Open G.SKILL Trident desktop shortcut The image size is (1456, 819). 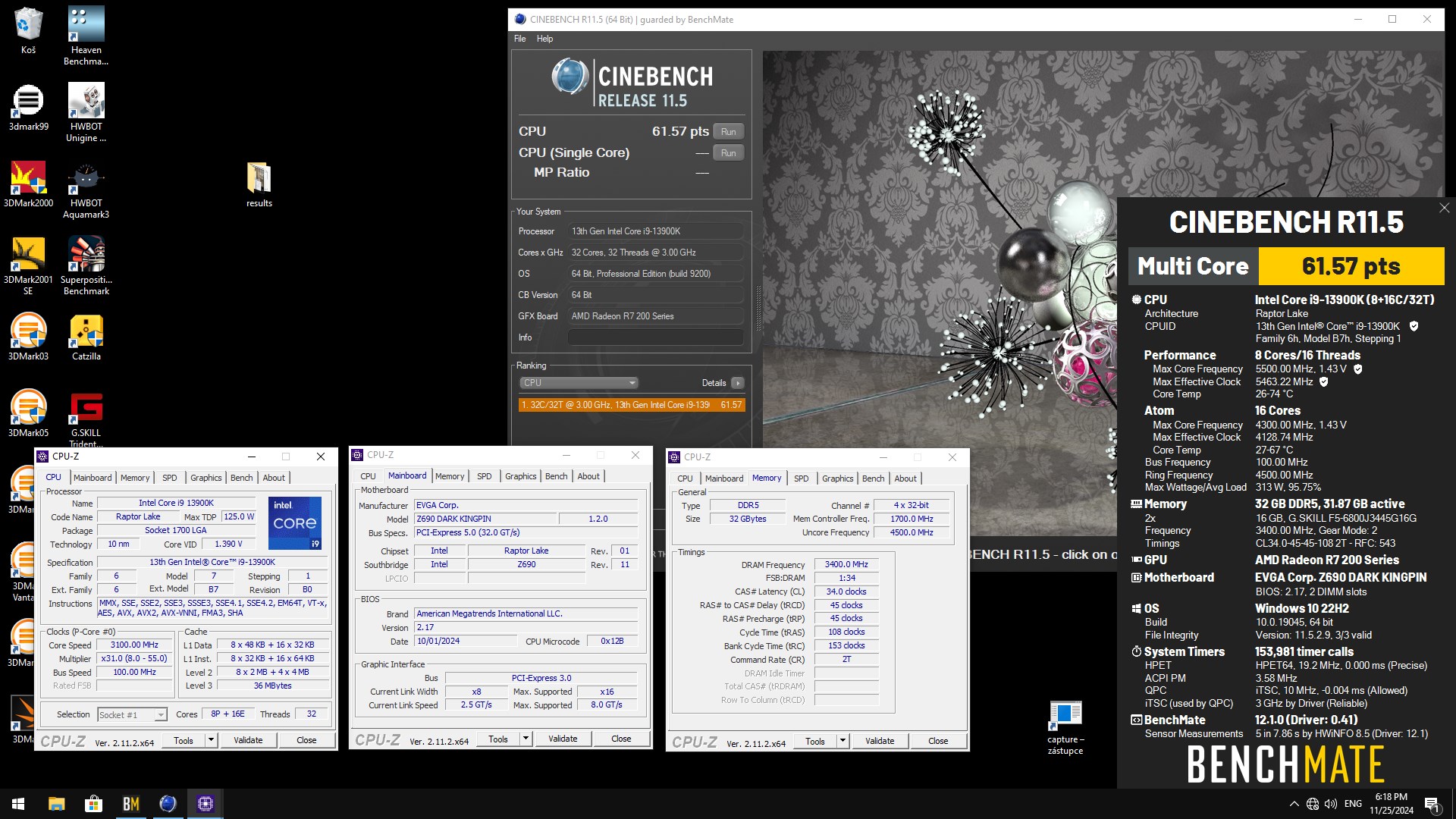(x=86, y=419)
